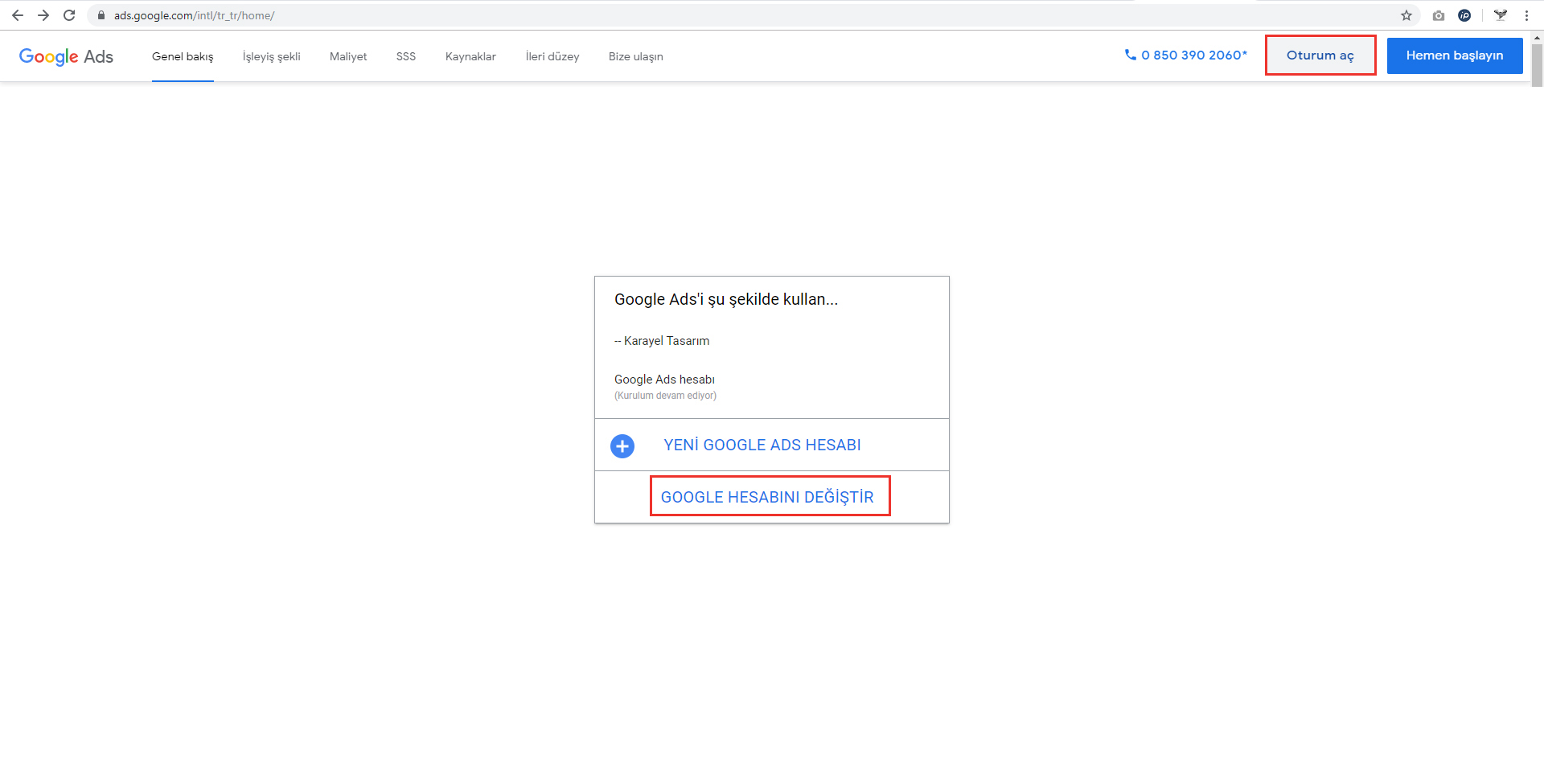1544x784 pixels.
Task: Select Google Ads hesabı entry
Action: click(x=664, y=380)
